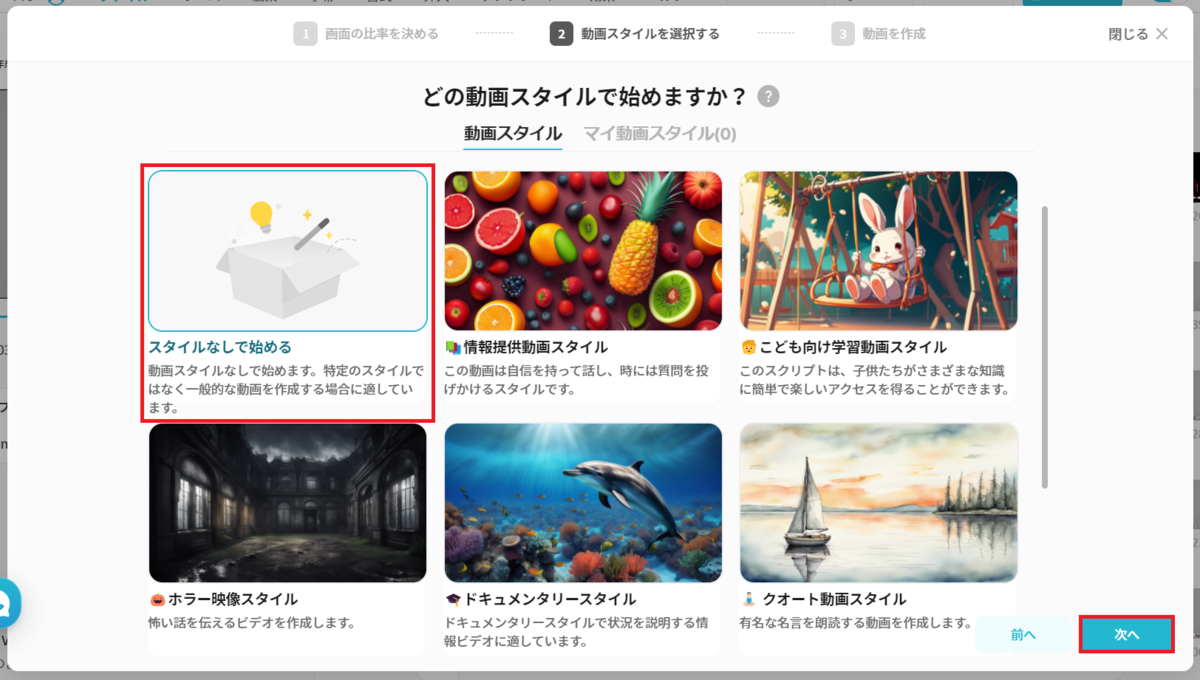
Task: Select the rabbit こども向け学習動画スタイル thumbnail
Action: pos(879,251)
